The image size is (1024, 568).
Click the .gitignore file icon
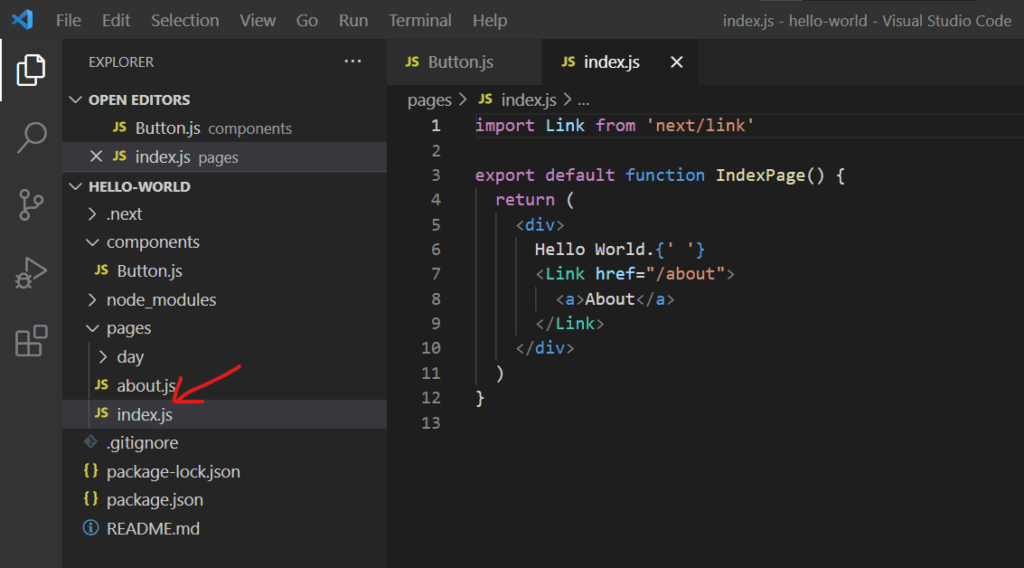pyautogui.click(x=91, y=442)
